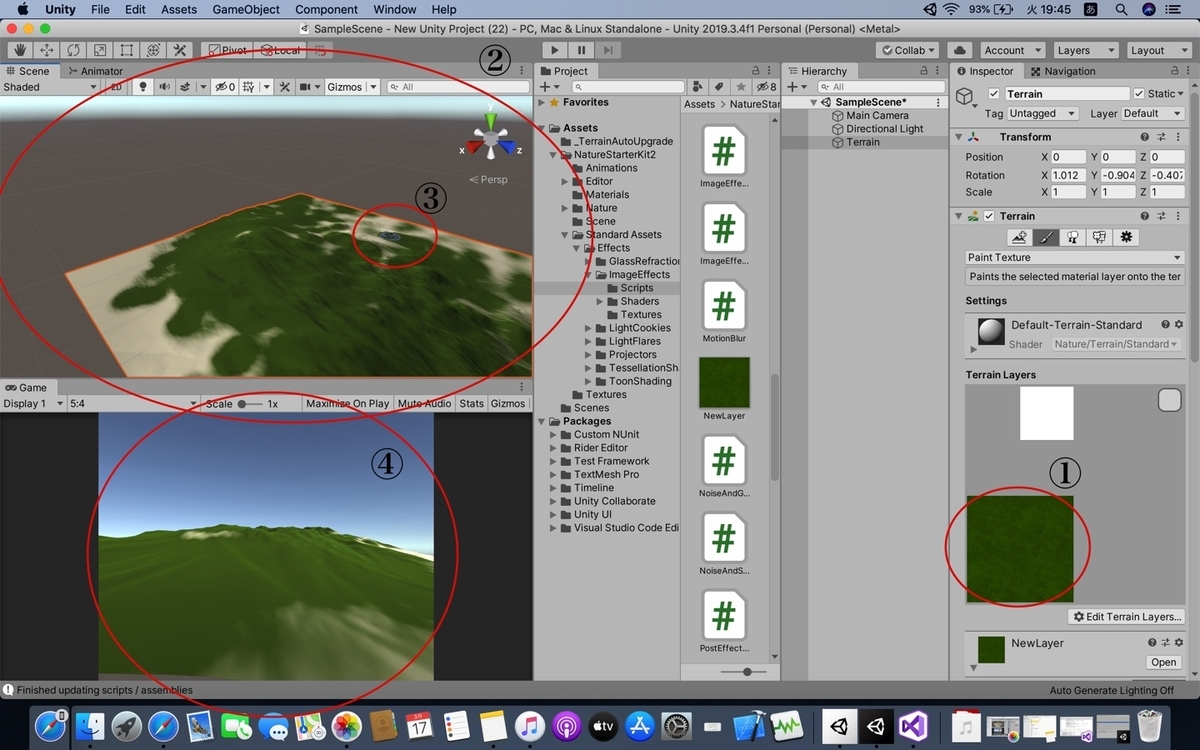Click the scene view search field
The height and width of the screenshot is (750, 1200).
458,87
